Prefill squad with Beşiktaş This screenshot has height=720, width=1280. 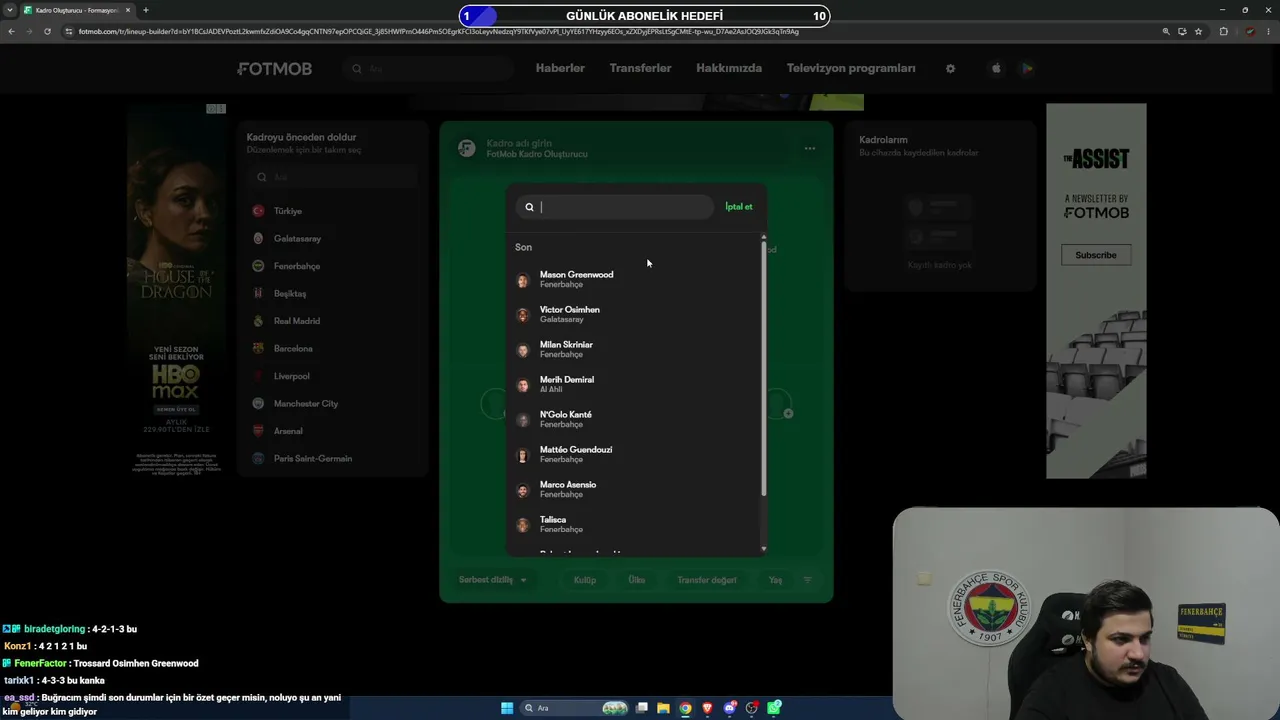(332, 294)
